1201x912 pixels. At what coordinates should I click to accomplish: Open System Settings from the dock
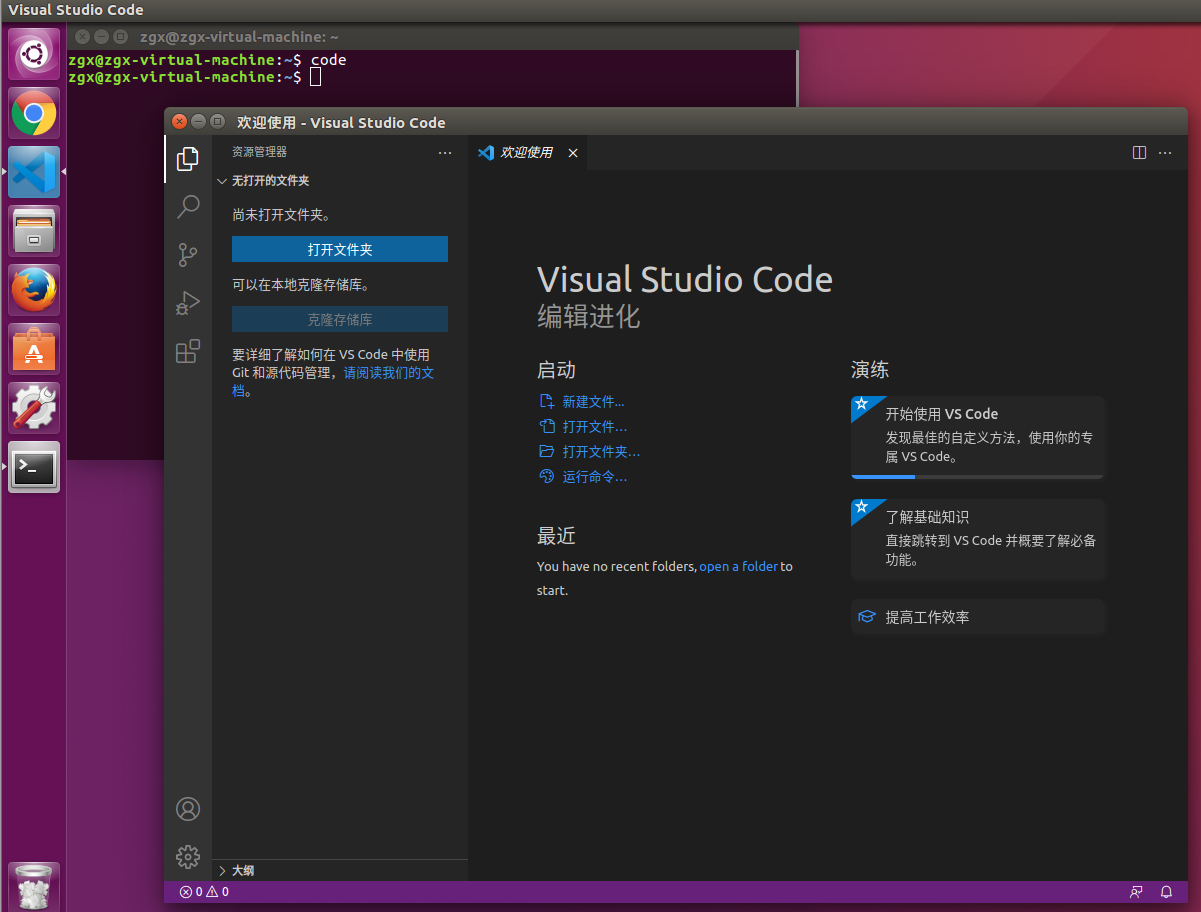tap(34, 408)
